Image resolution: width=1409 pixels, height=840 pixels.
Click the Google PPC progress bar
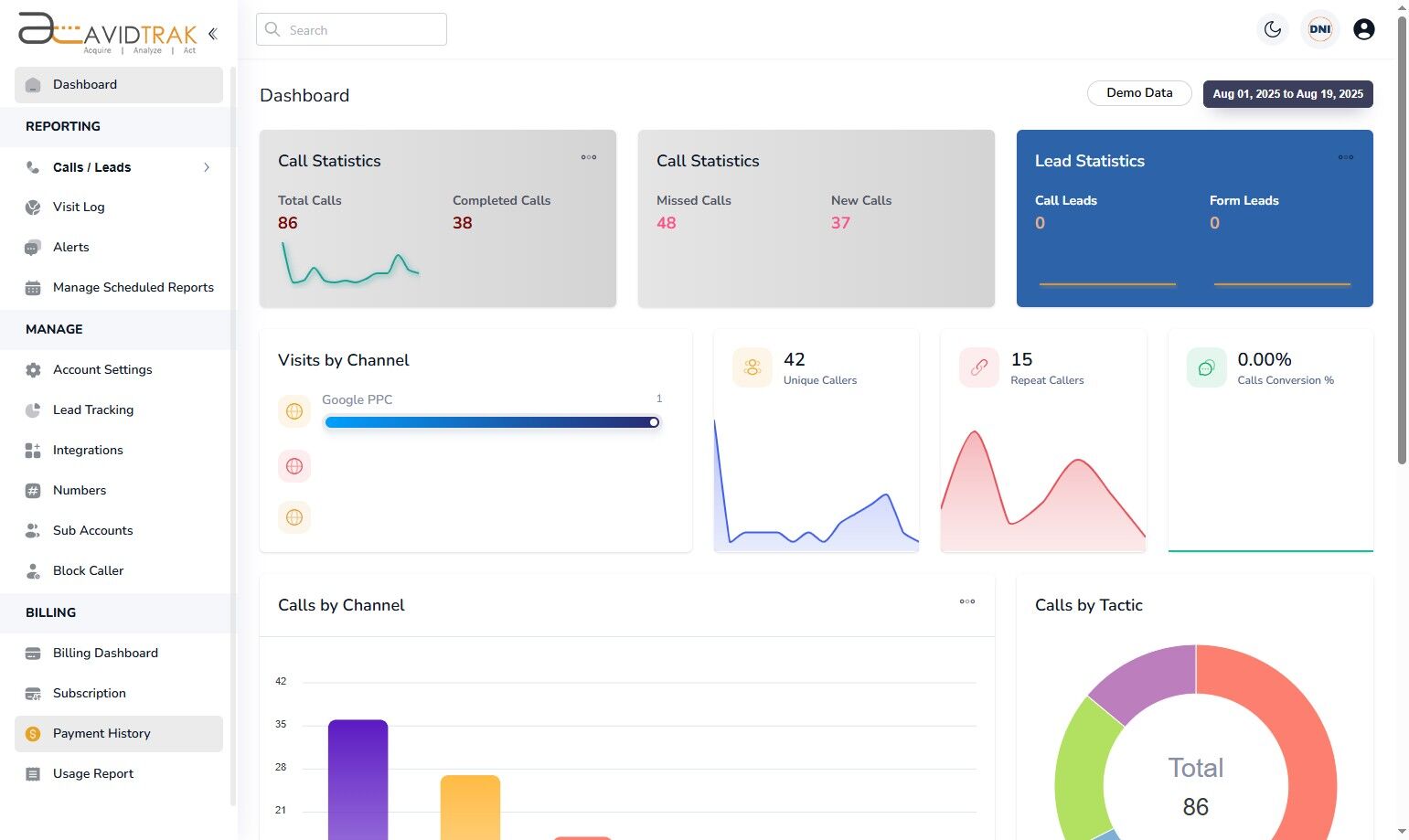[x=492, y=422]
